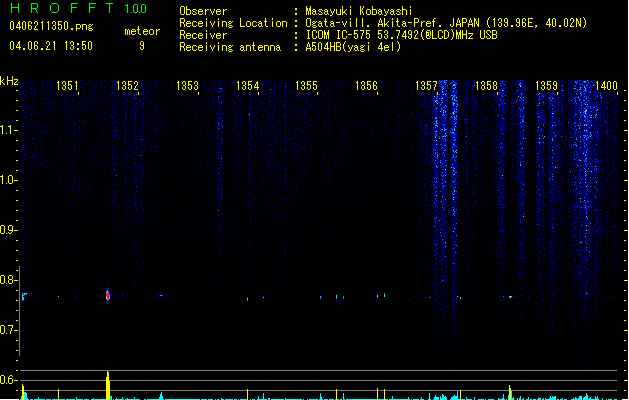Click the 1.1 kHz axis label

pyautogui.click(x=8, y=130)
